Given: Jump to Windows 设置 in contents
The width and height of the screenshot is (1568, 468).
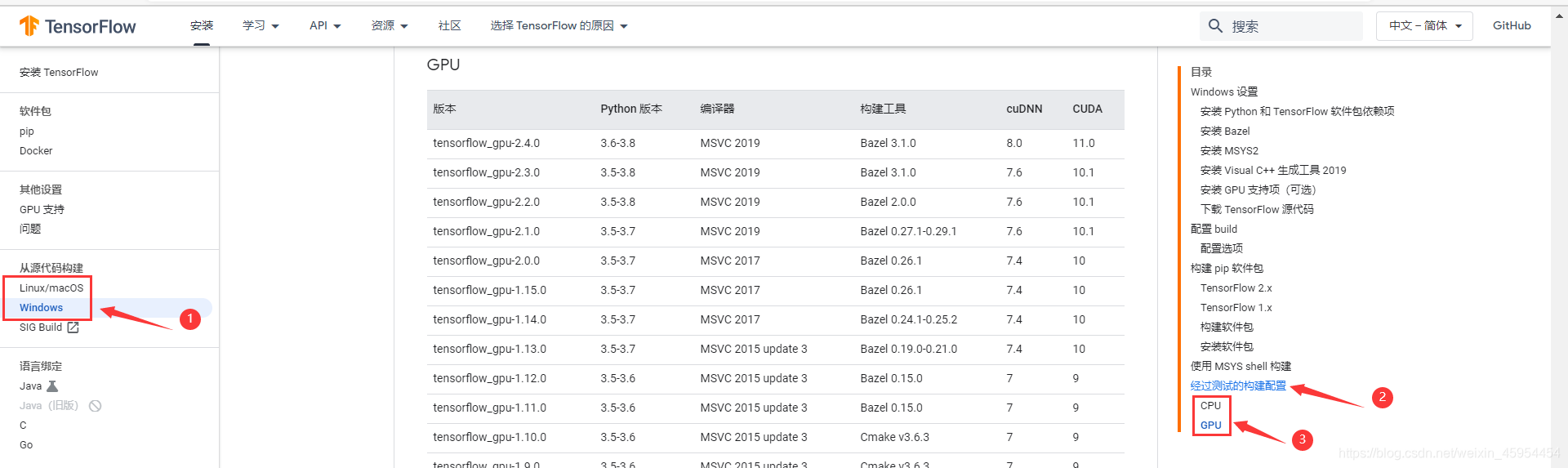Looking at the screenshot, I should coord(1224,92).
